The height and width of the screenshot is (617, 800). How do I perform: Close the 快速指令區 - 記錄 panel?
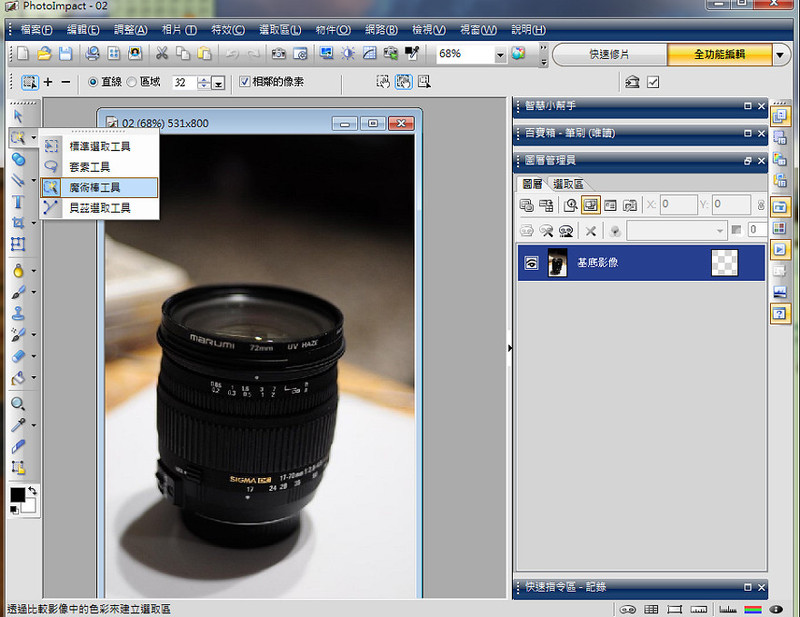tap(761, 587)
